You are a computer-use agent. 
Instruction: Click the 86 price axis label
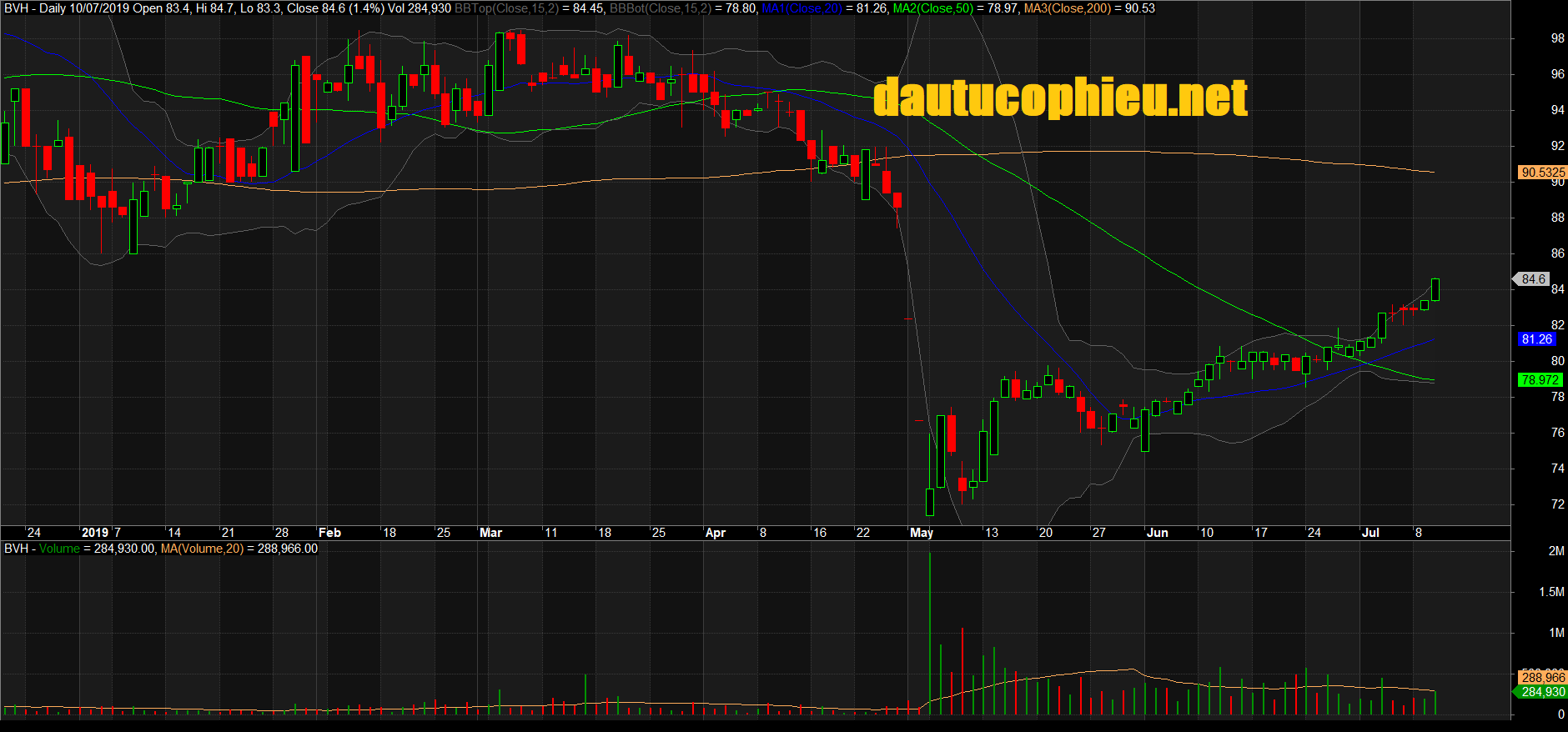[1557, 253]
